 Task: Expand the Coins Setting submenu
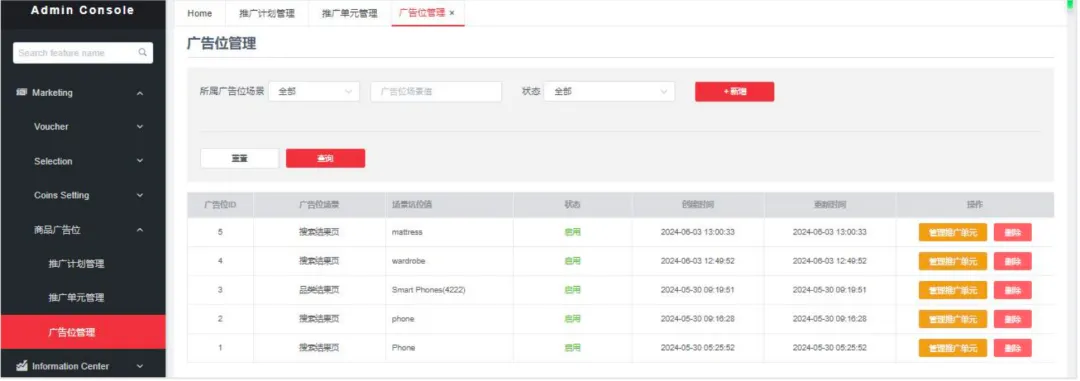[x=140, y=196]
